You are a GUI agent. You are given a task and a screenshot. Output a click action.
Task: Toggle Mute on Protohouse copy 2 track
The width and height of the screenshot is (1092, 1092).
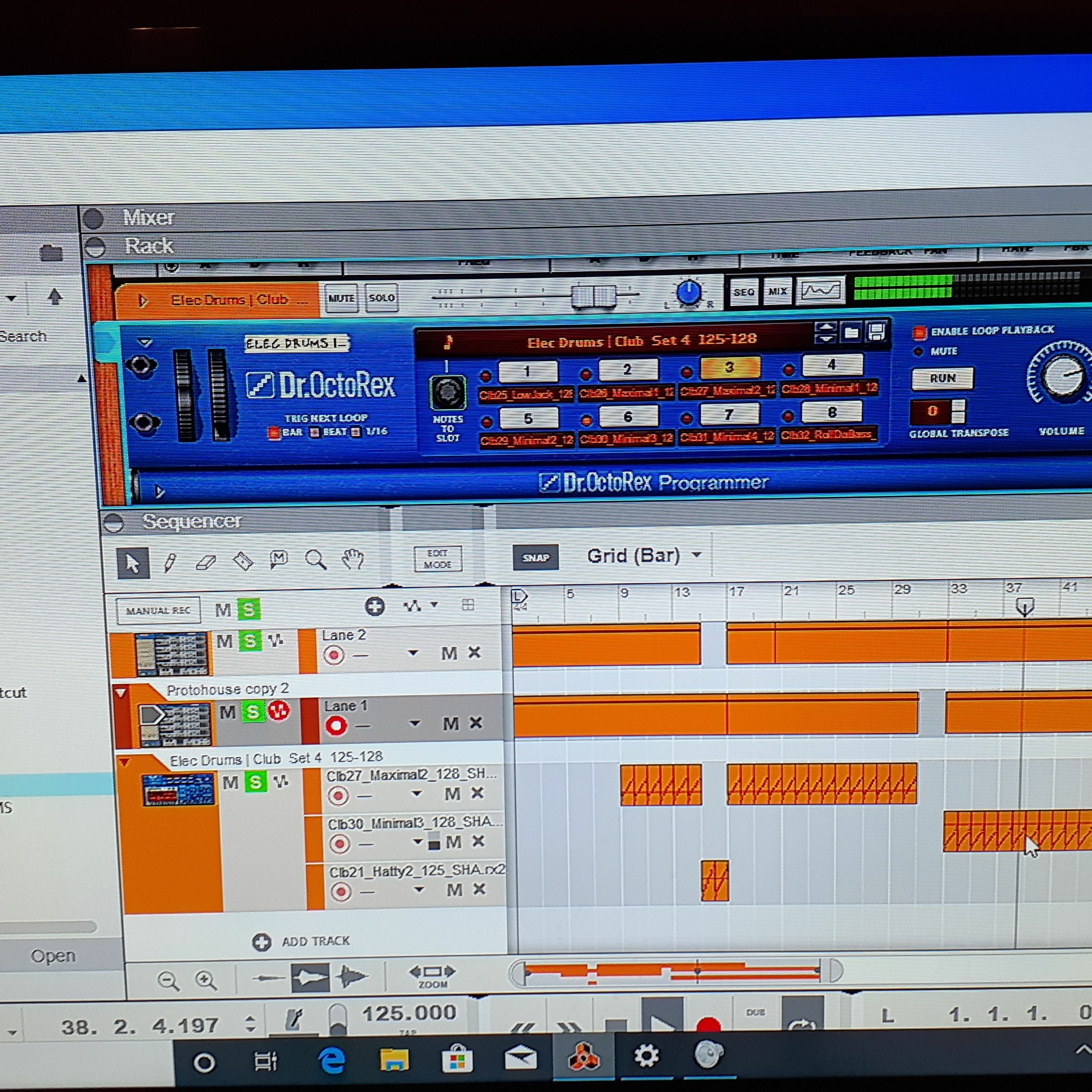point(227,712)
